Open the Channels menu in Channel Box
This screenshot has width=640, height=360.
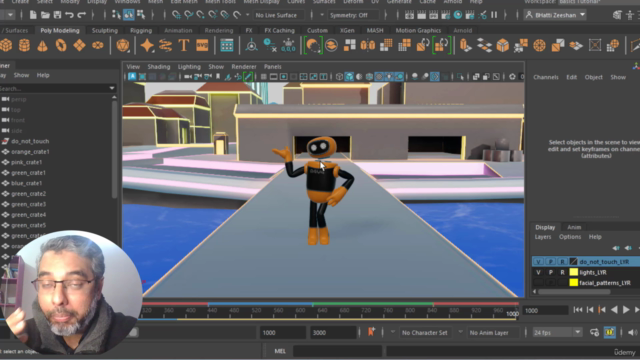point(546,77)
